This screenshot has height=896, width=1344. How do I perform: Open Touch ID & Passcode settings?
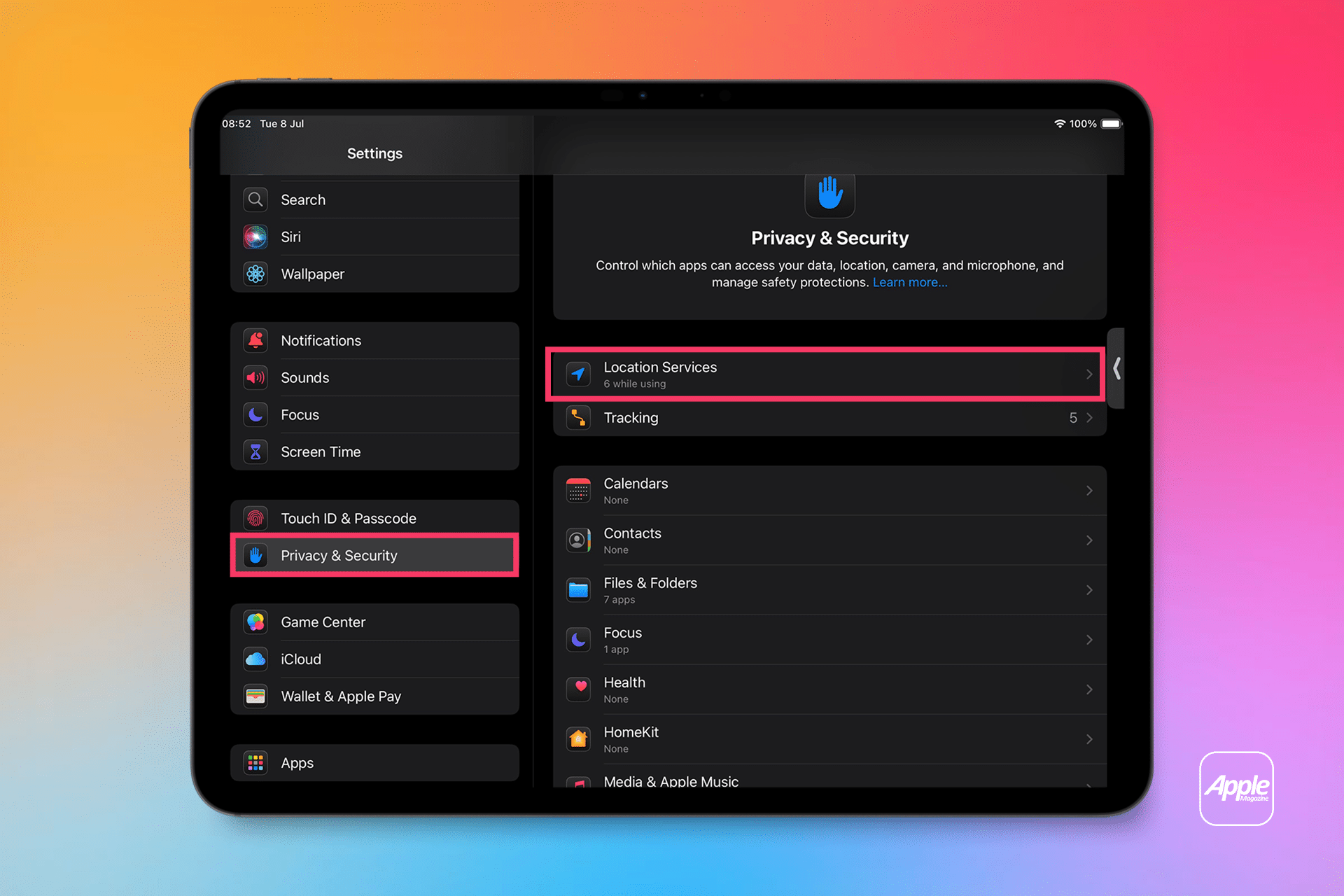pyautogui.click(x=374, y=517)
